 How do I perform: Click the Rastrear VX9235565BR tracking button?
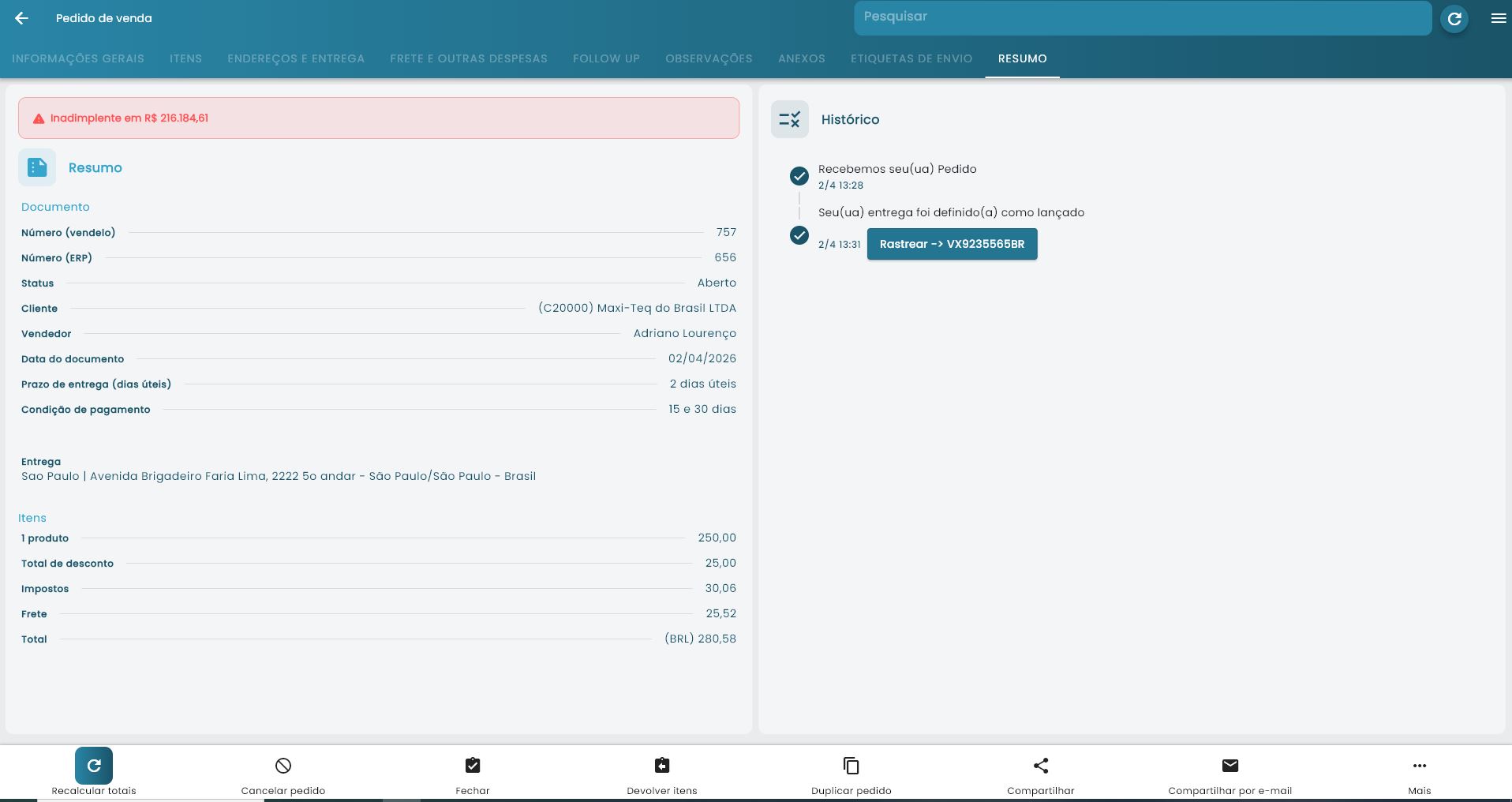(952, 243)
